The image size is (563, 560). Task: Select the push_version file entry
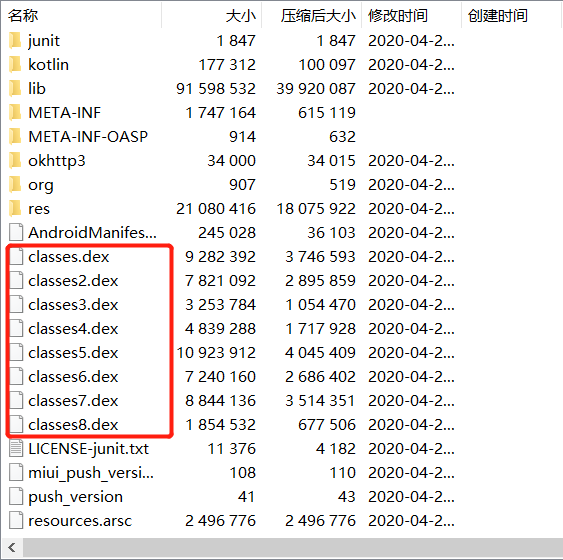(x=75, y=497)
